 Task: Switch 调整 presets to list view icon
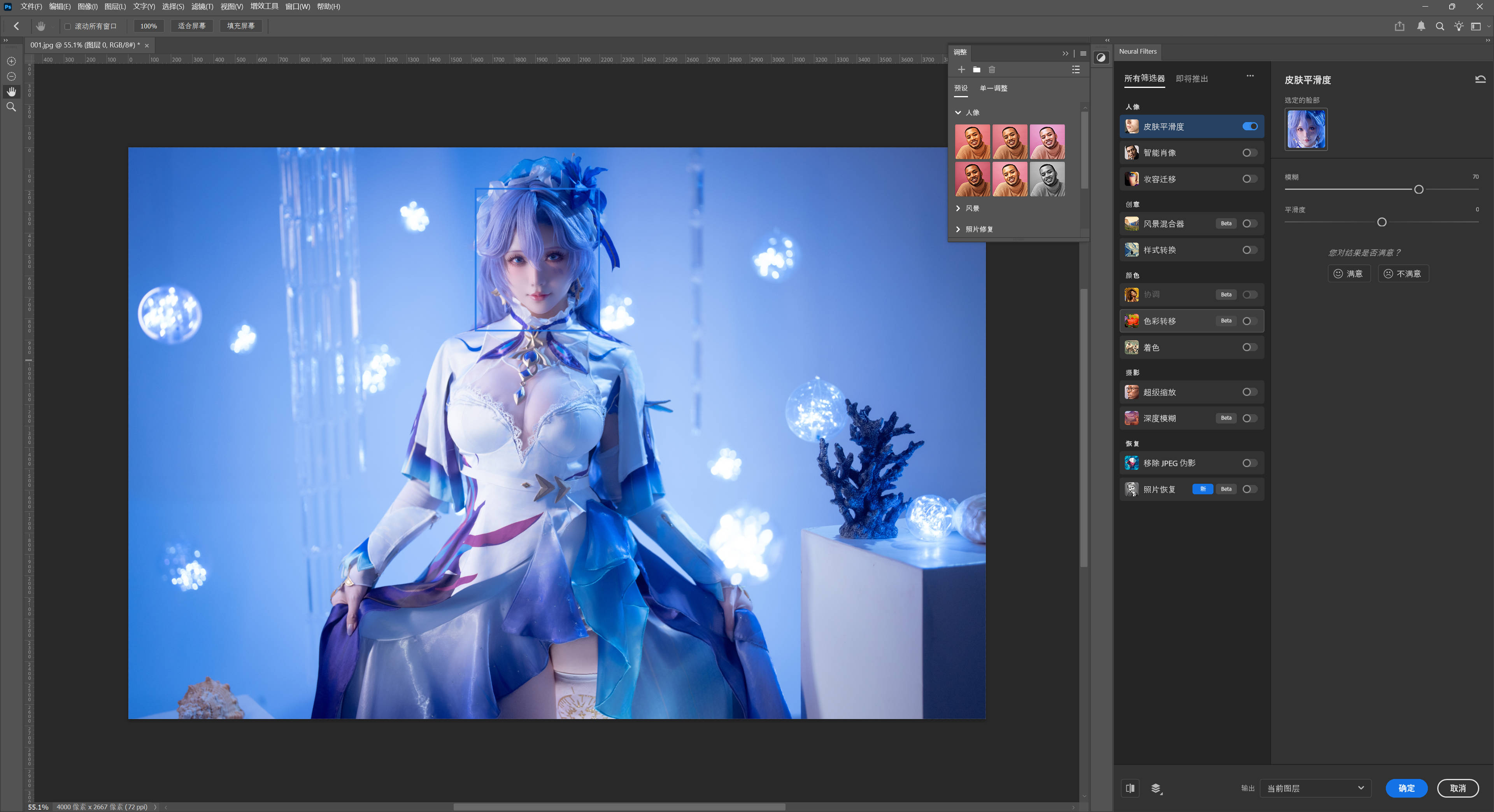[x=1076, y=70]
